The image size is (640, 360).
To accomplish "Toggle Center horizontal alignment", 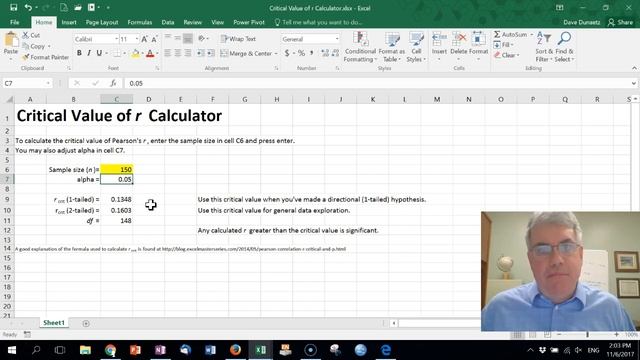I will (178, 53).
